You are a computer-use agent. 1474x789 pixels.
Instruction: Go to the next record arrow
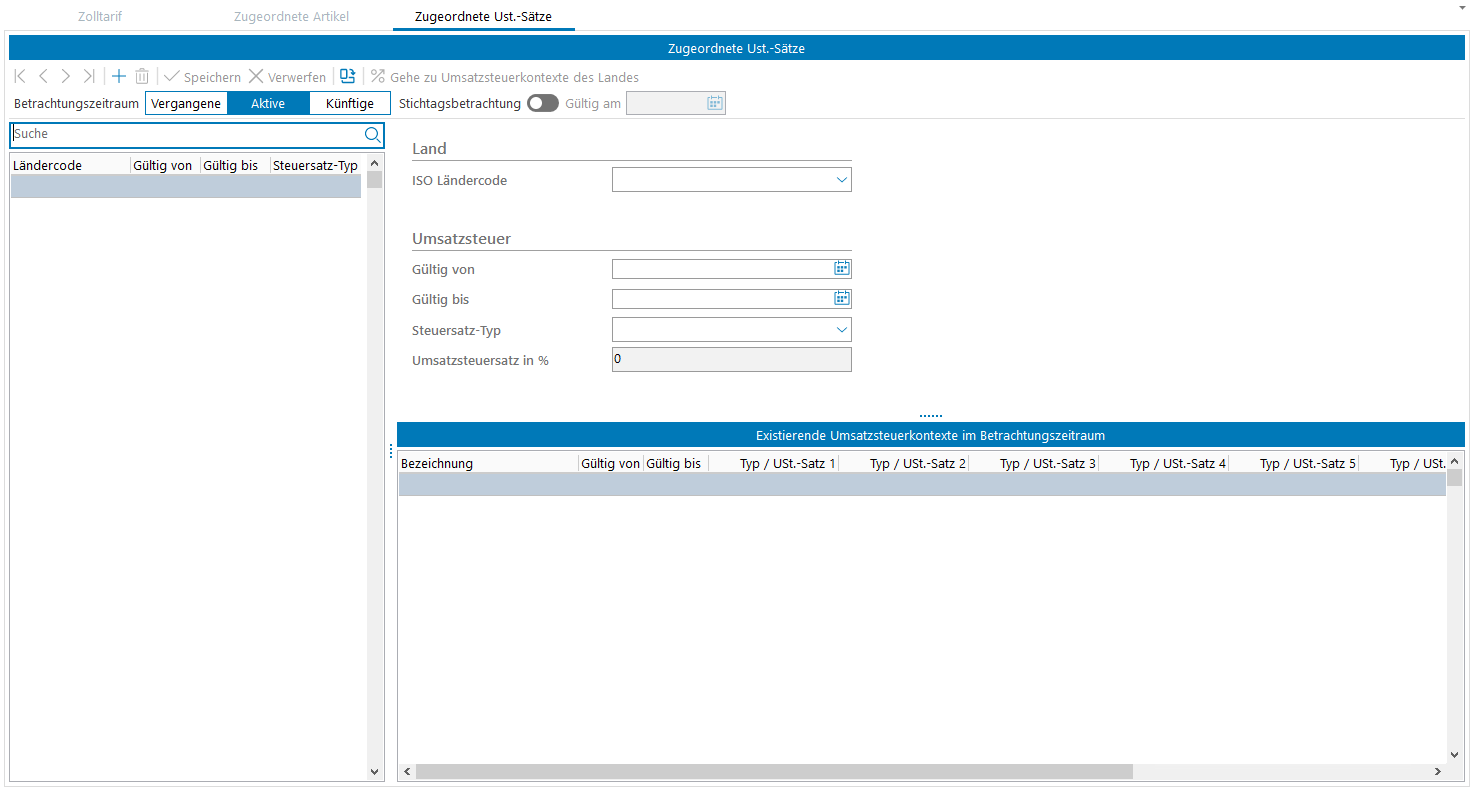click(66, 77)
